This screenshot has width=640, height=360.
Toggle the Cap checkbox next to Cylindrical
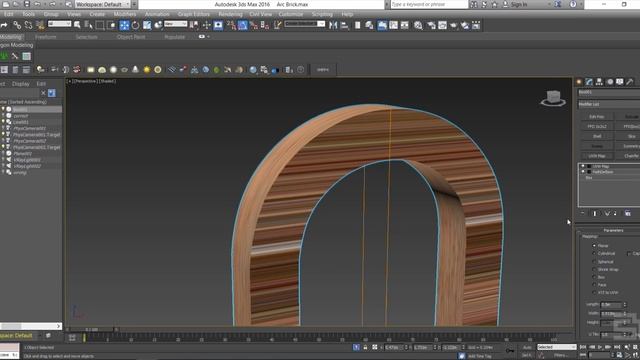click(629, 253)
